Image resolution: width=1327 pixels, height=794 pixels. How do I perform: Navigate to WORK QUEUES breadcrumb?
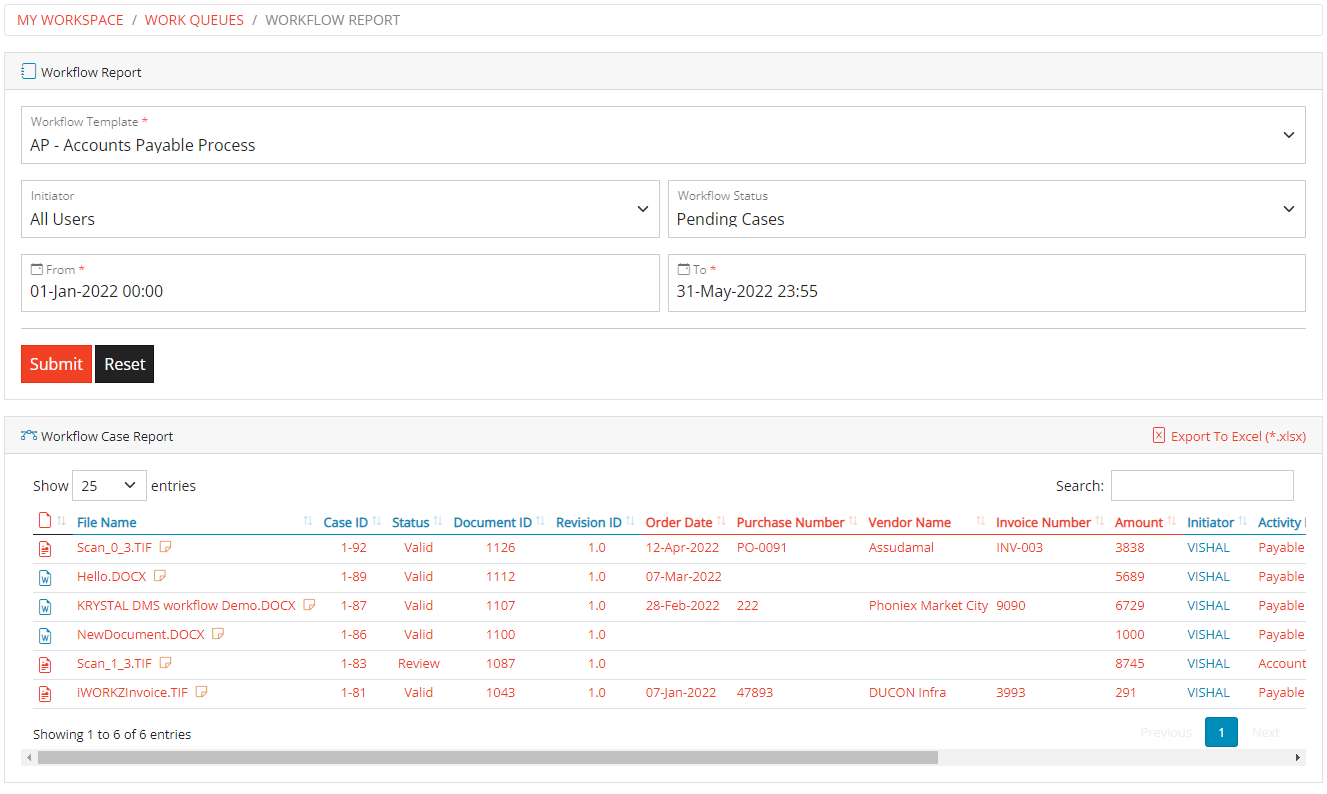coord(194,19)
